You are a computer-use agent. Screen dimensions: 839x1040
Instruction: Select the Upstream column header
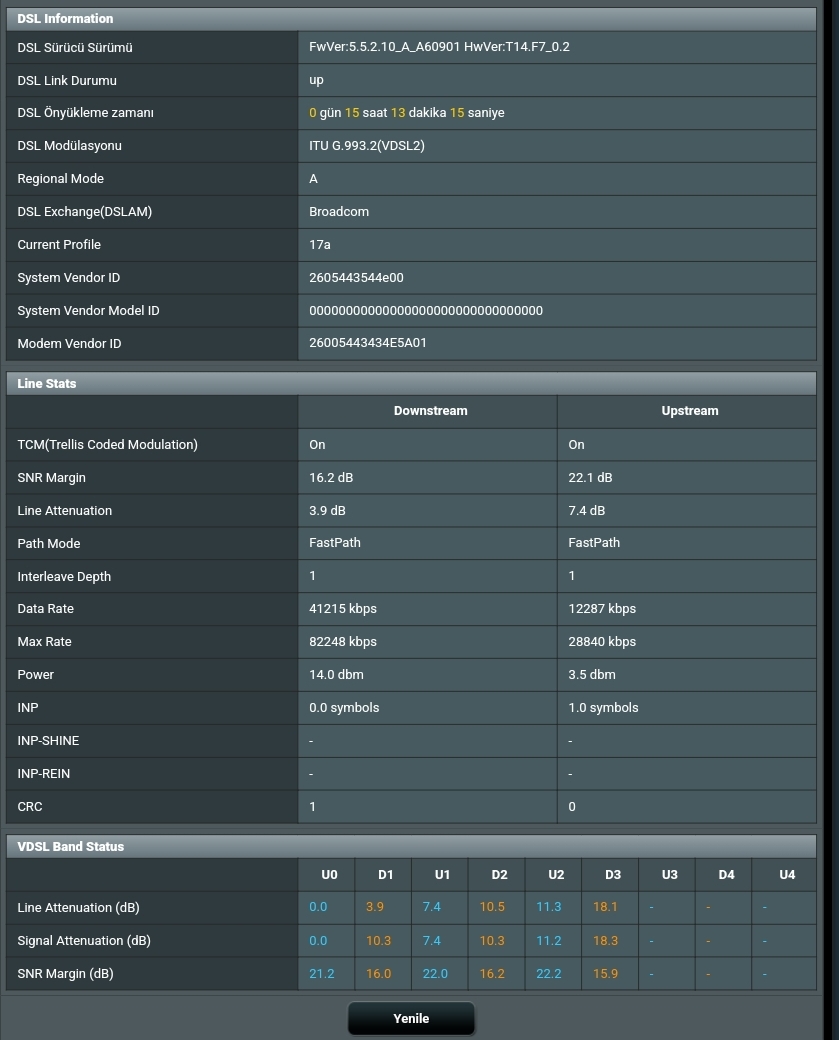click(x=689, y=411)
